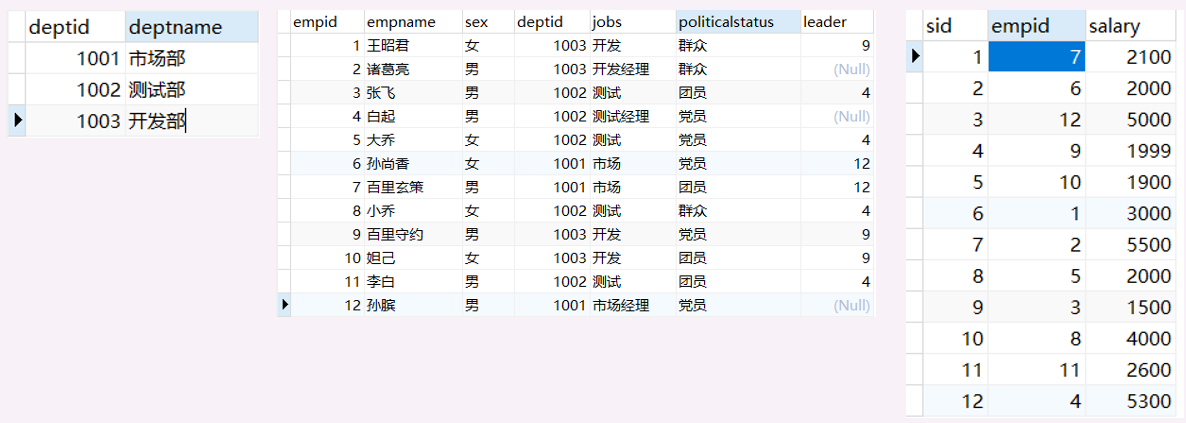Click the sex cell in 王昭君 row

[488, 45]
